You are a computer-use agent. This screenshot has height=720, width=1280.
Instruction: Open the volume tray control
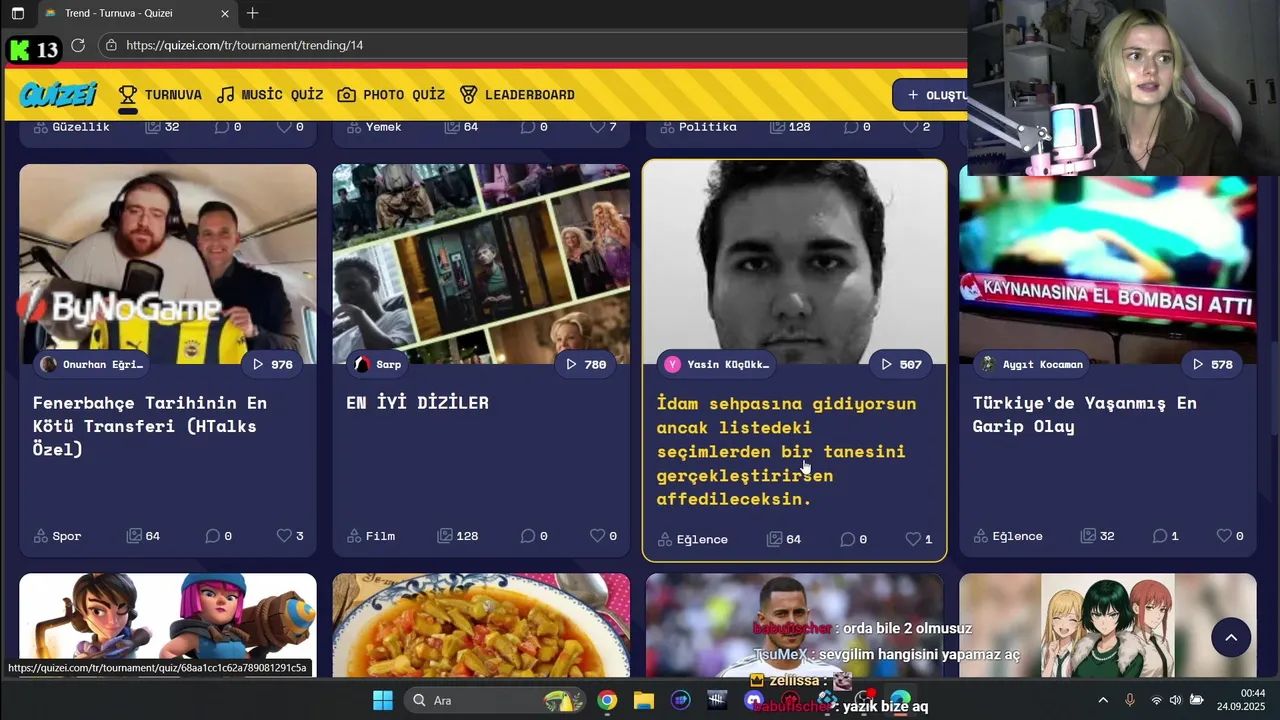(x=1175, y=700)
